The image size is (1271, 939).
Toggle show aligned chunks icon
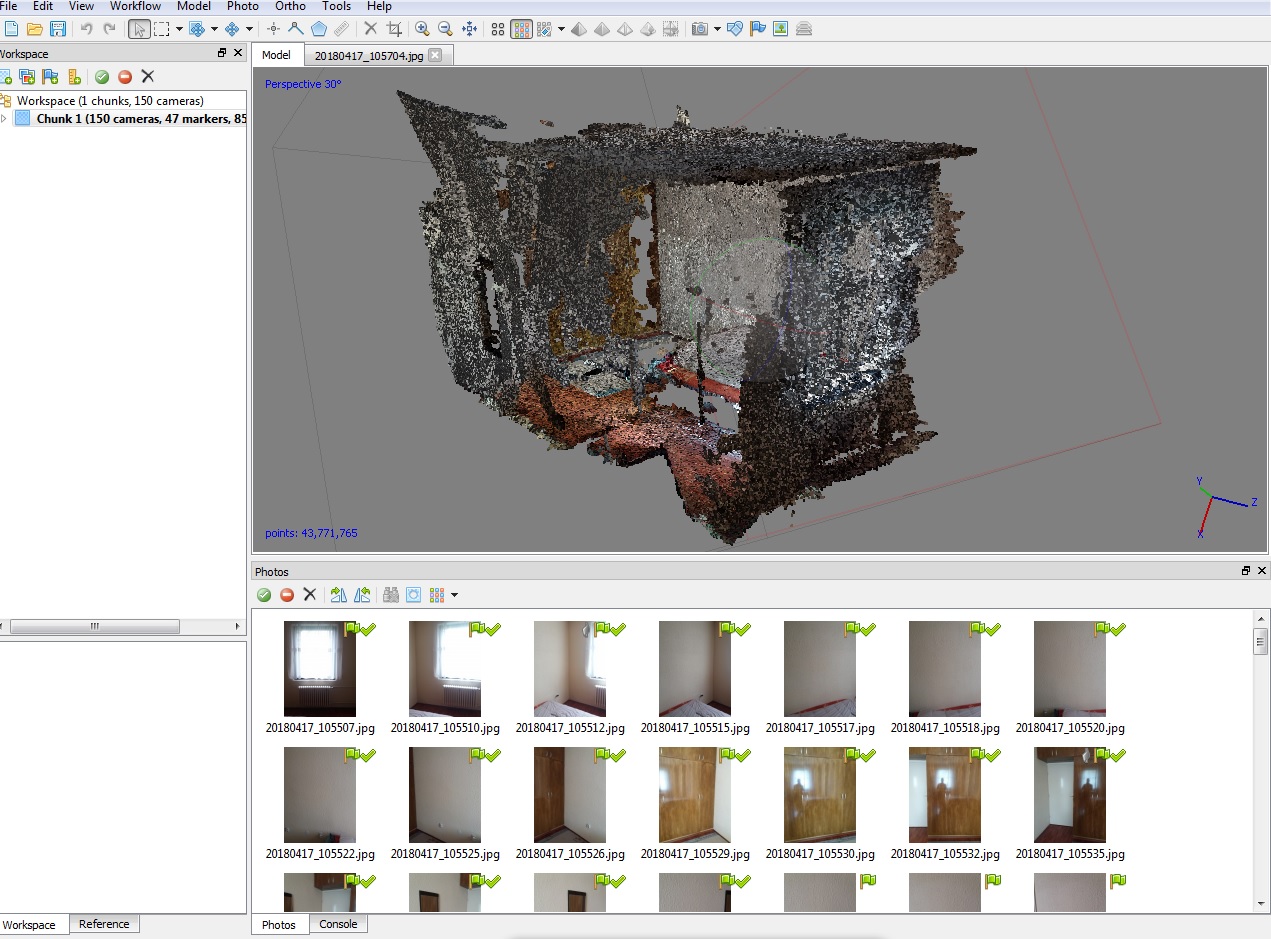(804, 29)
